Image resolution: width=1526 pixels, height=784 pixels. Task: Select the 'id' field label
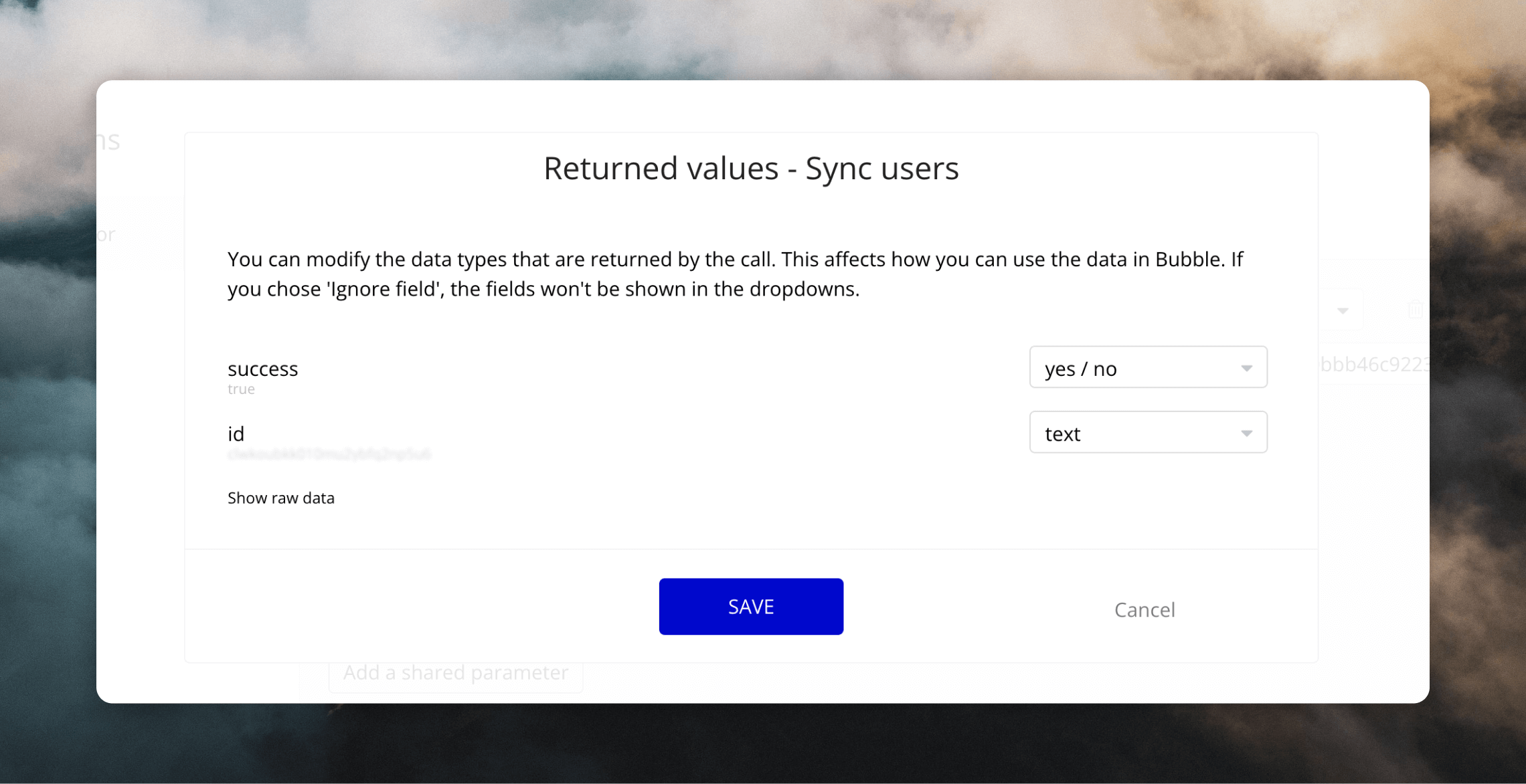pyautogui.click(x=236, y=433)
